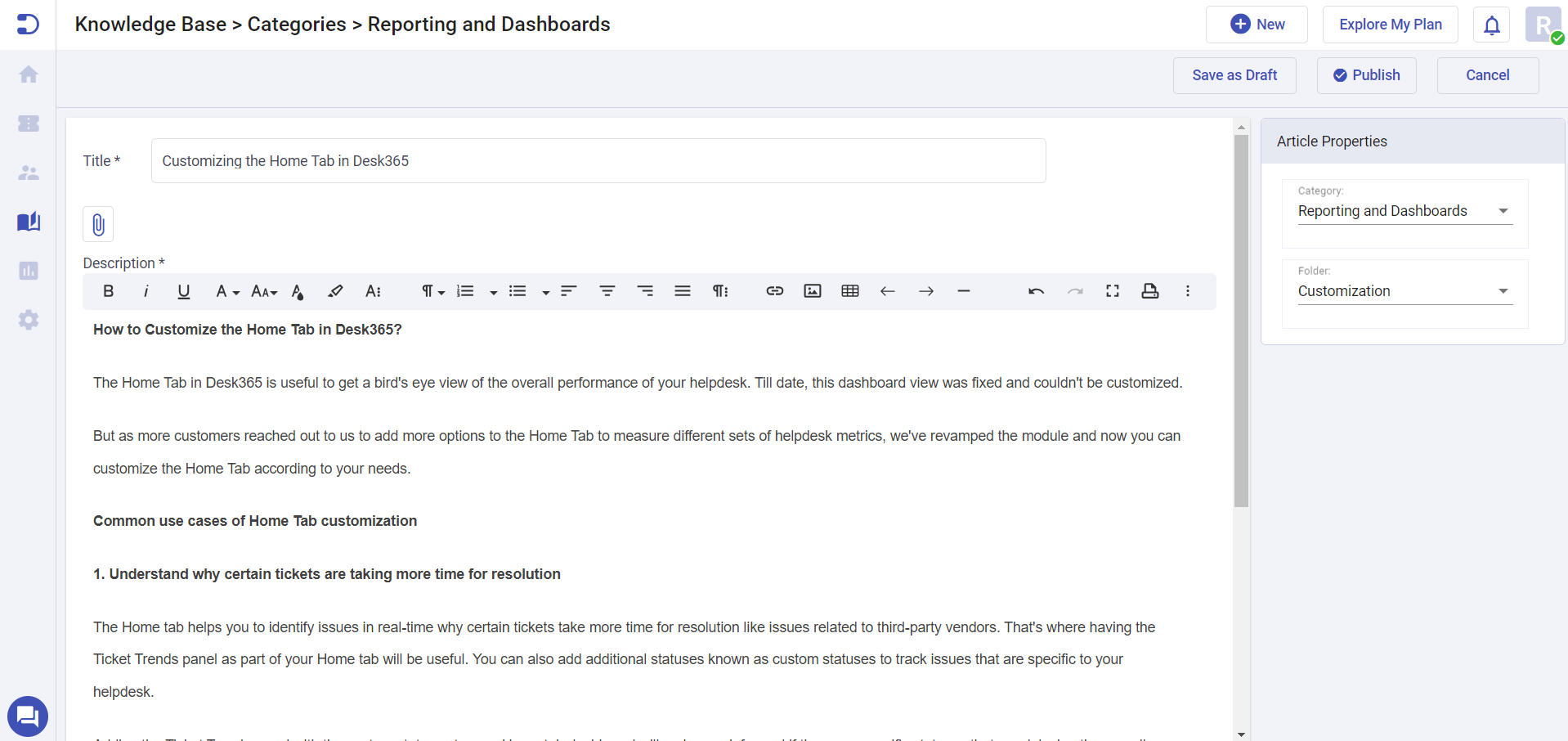Screen dimensions: 1568x741
Task: Open the inline style tool
Action: 373,291
